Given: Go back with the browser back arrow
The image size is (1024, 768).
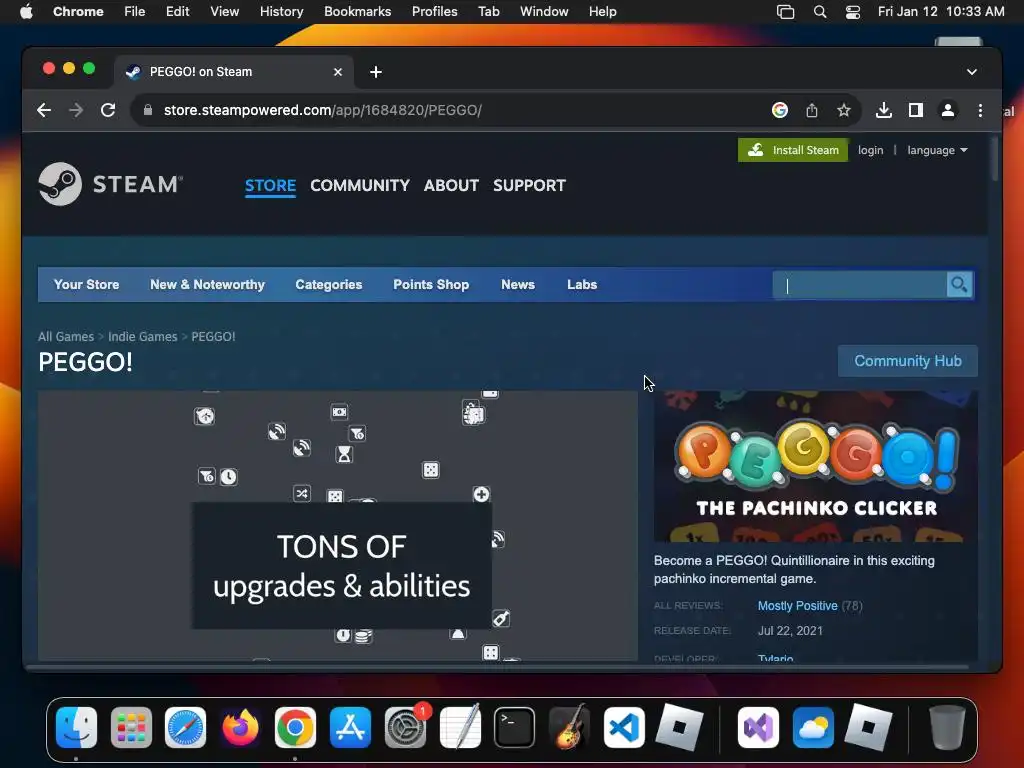Looking at the screenshot, I should coord(44,110).
